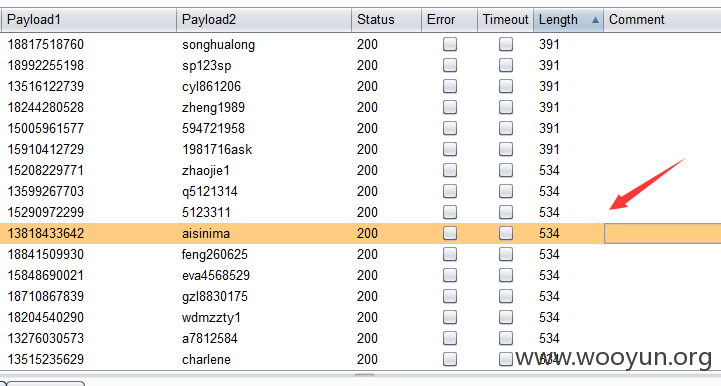Select payload zhaojie1
This screenshot has width=721, height=386.
(x=206, y=171)
